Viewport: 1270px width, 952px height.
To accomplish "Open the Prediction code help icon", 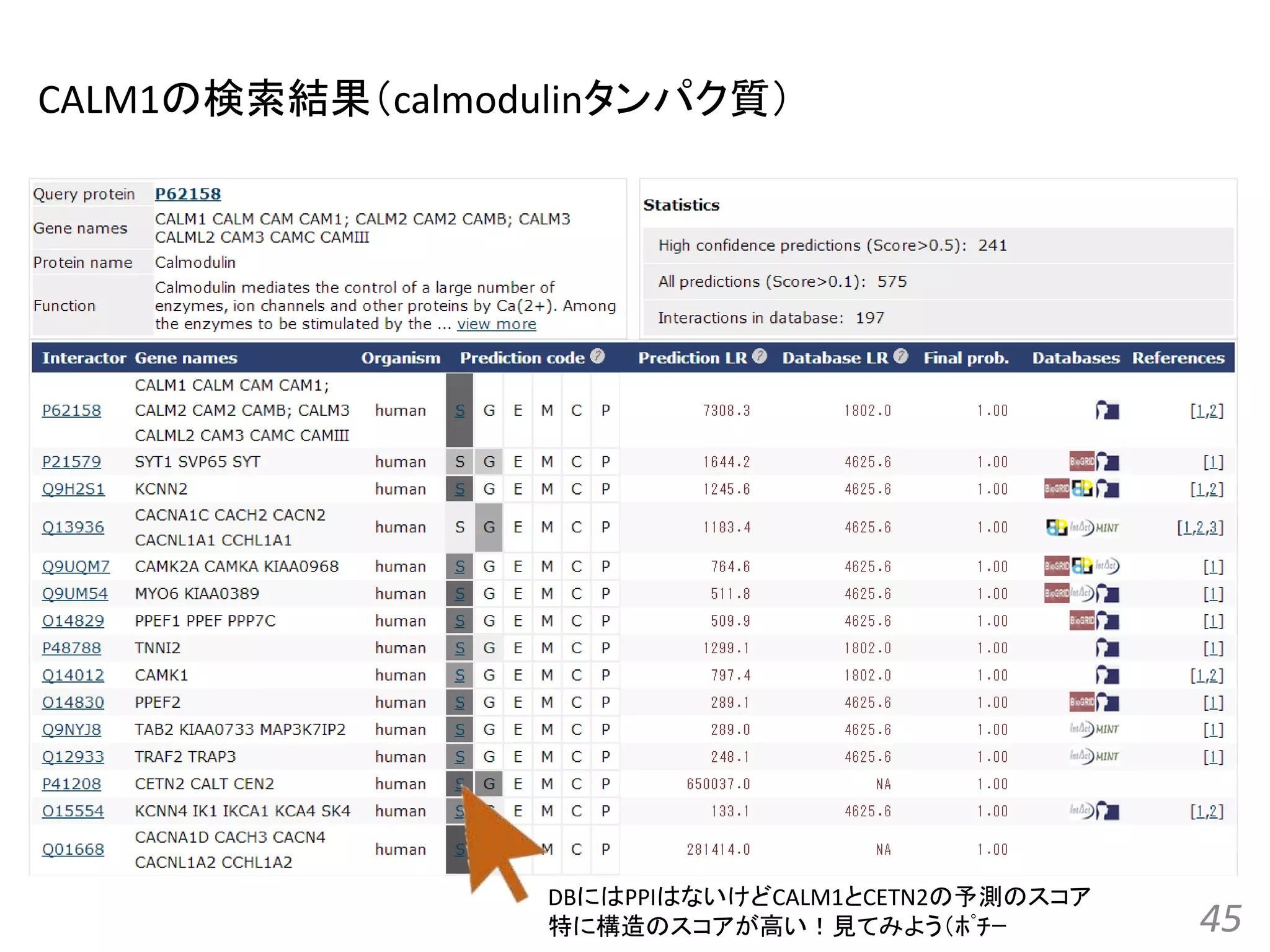I will coord(597,356).
